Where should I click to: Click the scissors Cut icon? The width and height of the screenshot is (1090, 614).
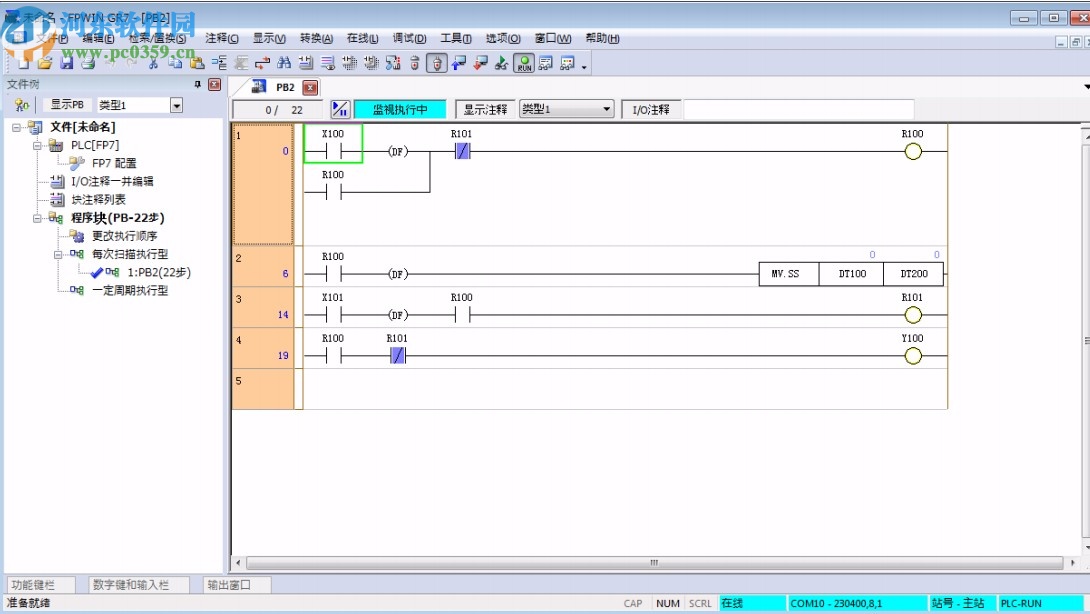coord(153,63)
